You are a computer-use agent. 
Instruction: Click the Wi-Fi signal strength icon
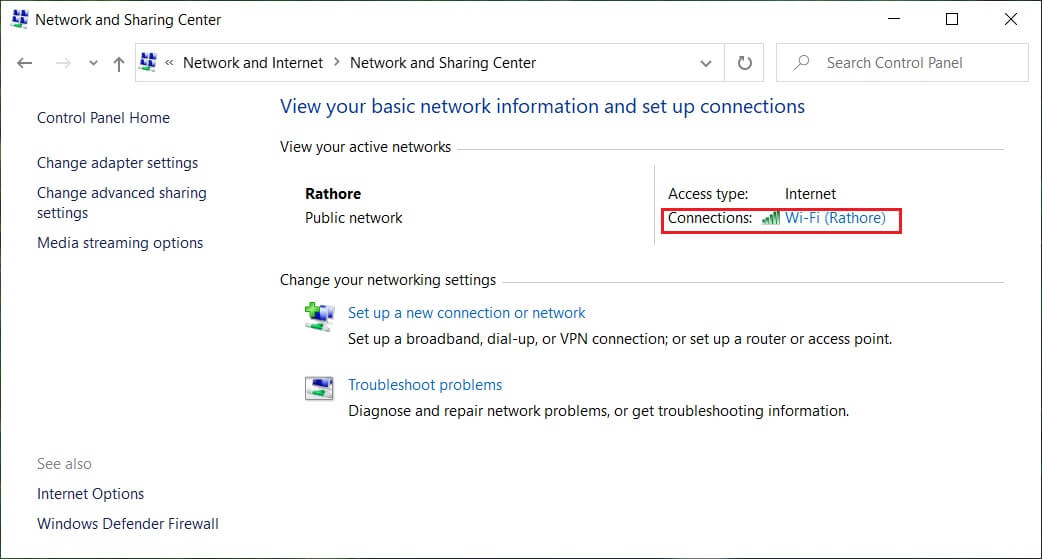click(771, 217)
